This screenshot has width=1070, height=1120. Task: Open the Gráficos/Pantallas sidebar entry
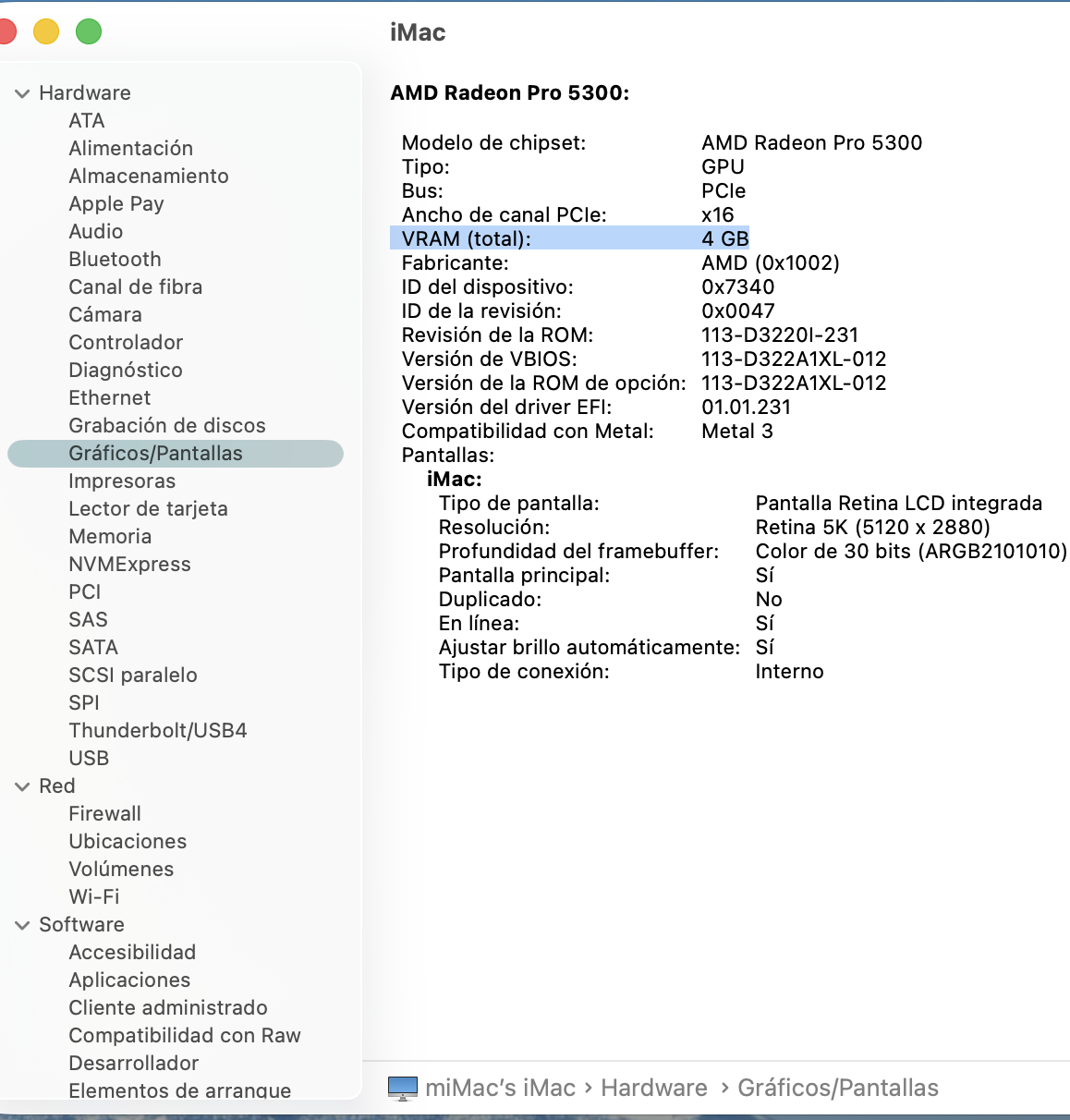coord(155,454)
